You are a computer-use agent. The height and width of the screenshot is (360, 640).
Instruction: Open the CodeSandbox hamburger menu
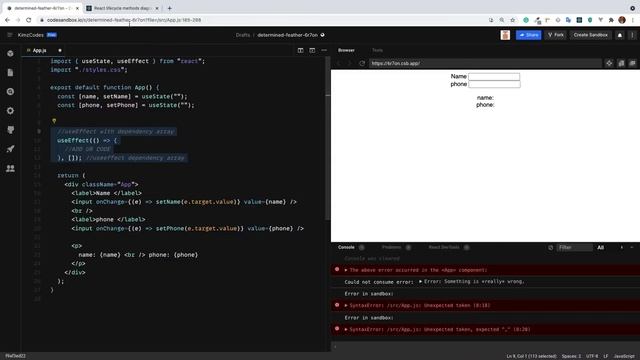pos(10,35)
